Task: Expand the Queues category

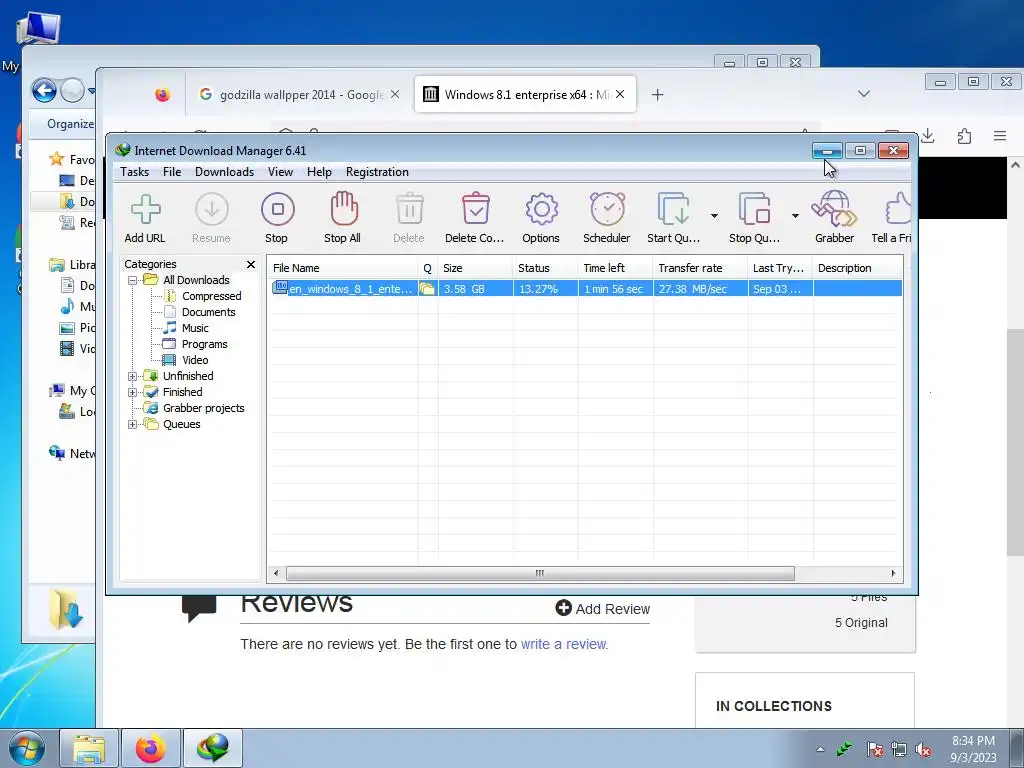Action: click(x=133, y=424)
